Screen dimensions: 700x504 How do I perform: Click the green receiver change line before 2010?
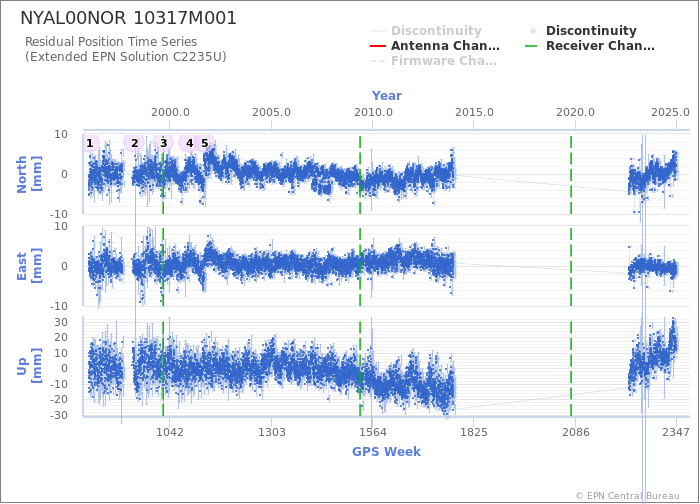tap(360, 277)
